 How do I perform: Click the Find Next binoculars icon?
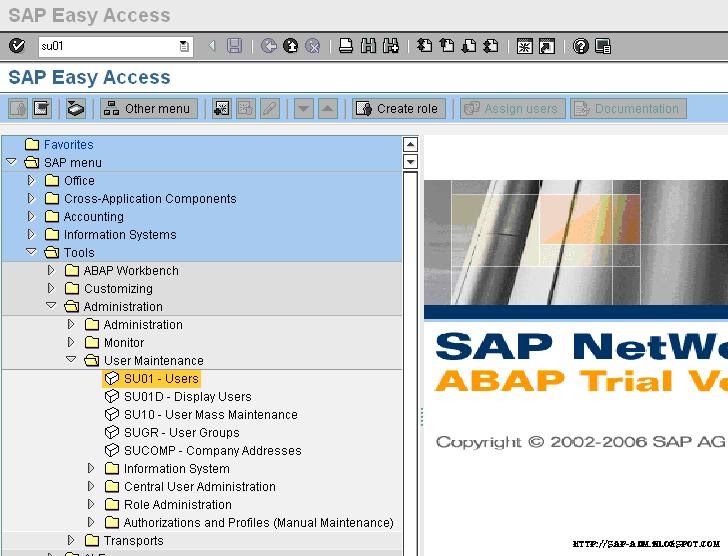click(390, 46)
